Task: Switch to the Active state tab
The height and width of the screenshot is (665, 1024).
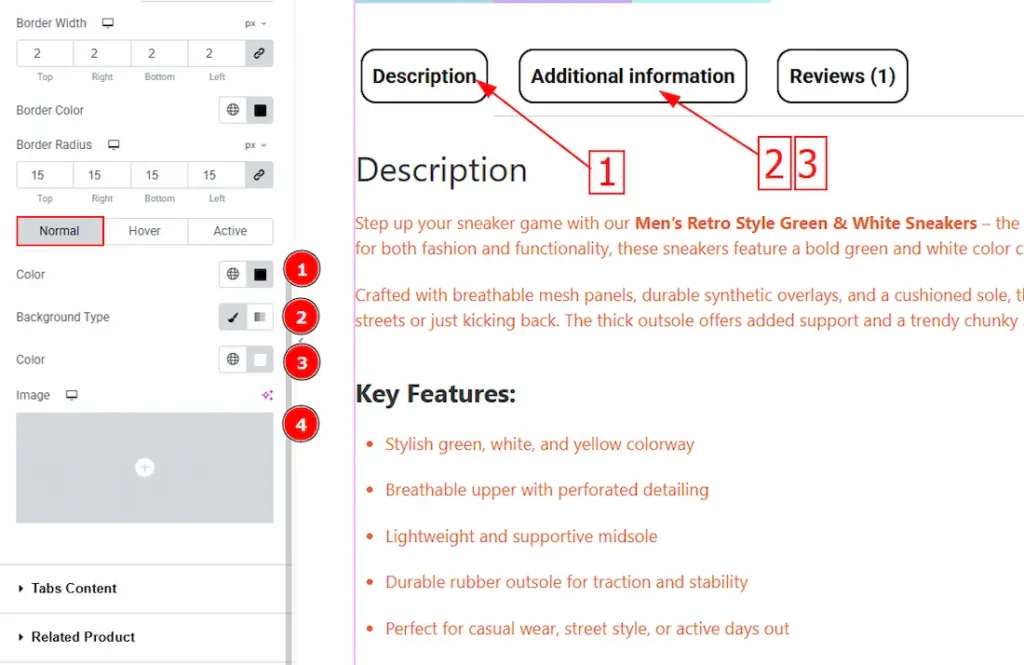Action: [x=230, y=231]
